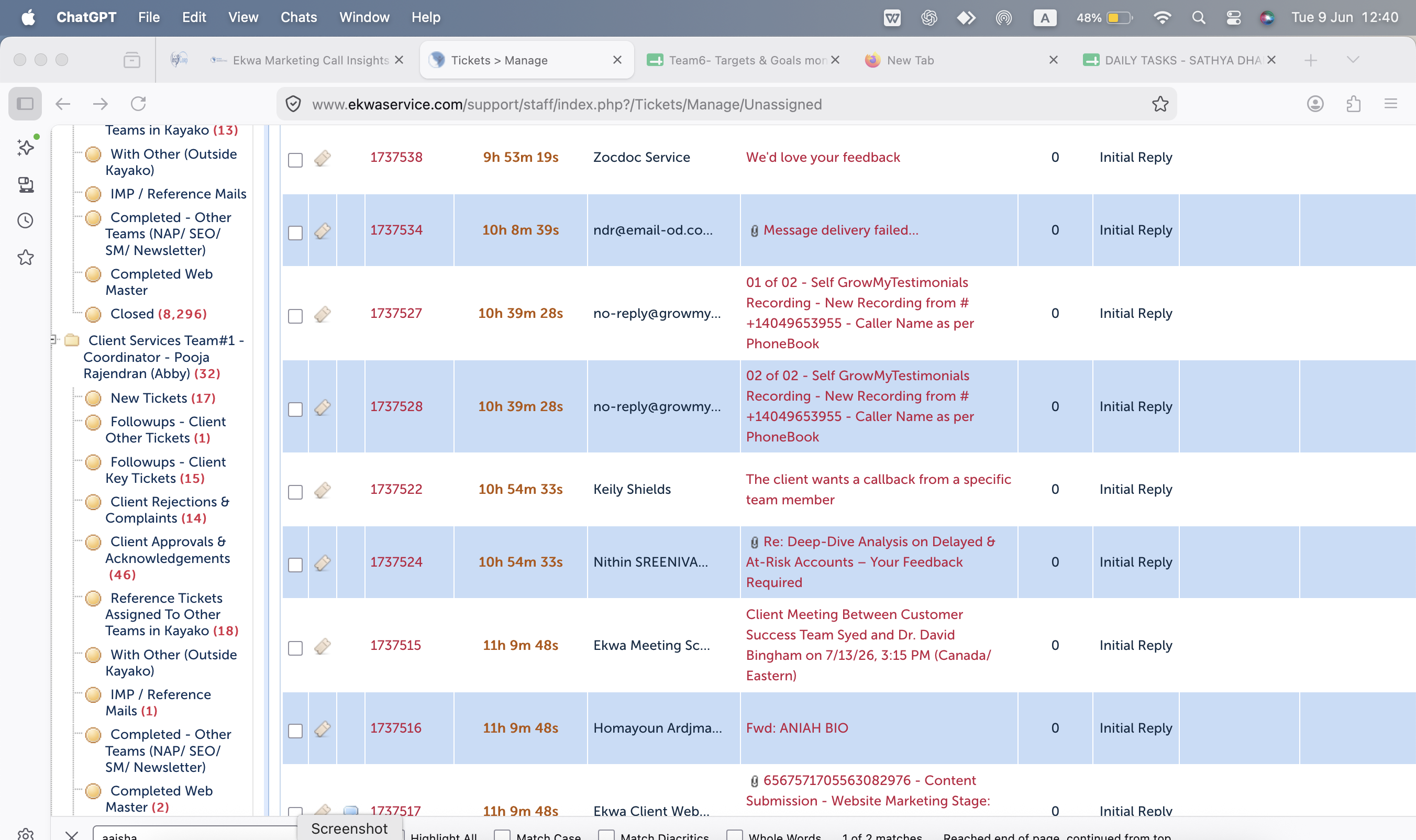Open the Wi-Fi status menu
The image size is (1416, 840).
1162,18
